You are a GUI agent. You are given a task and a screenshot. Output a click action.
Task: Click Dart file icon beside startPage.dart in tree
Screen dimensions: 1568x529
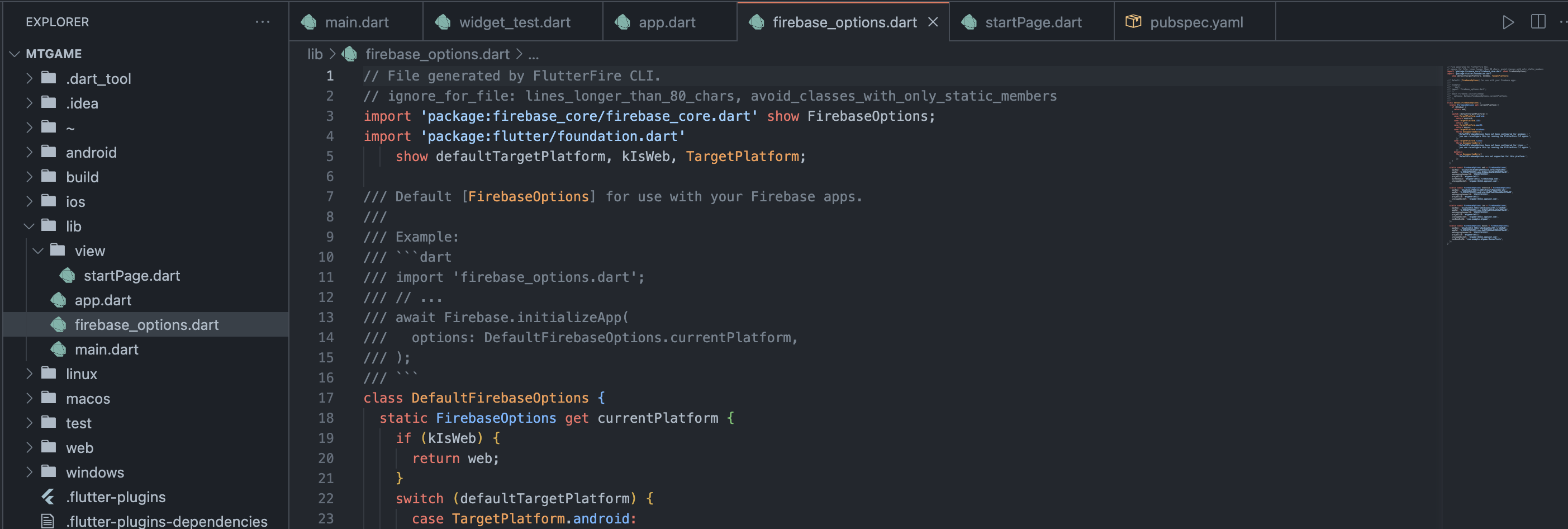coord(67,276)
